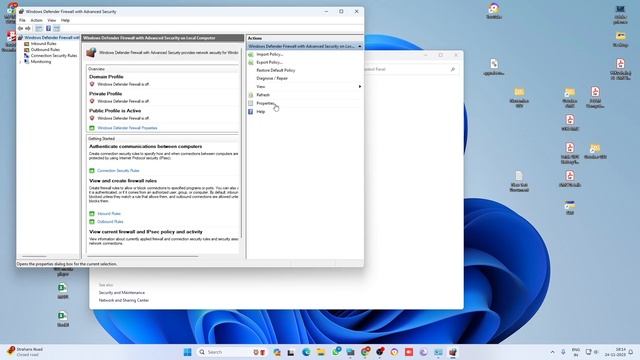Click the microphone icon in the system tray
The image size is (640, 360).
point(563,352)
